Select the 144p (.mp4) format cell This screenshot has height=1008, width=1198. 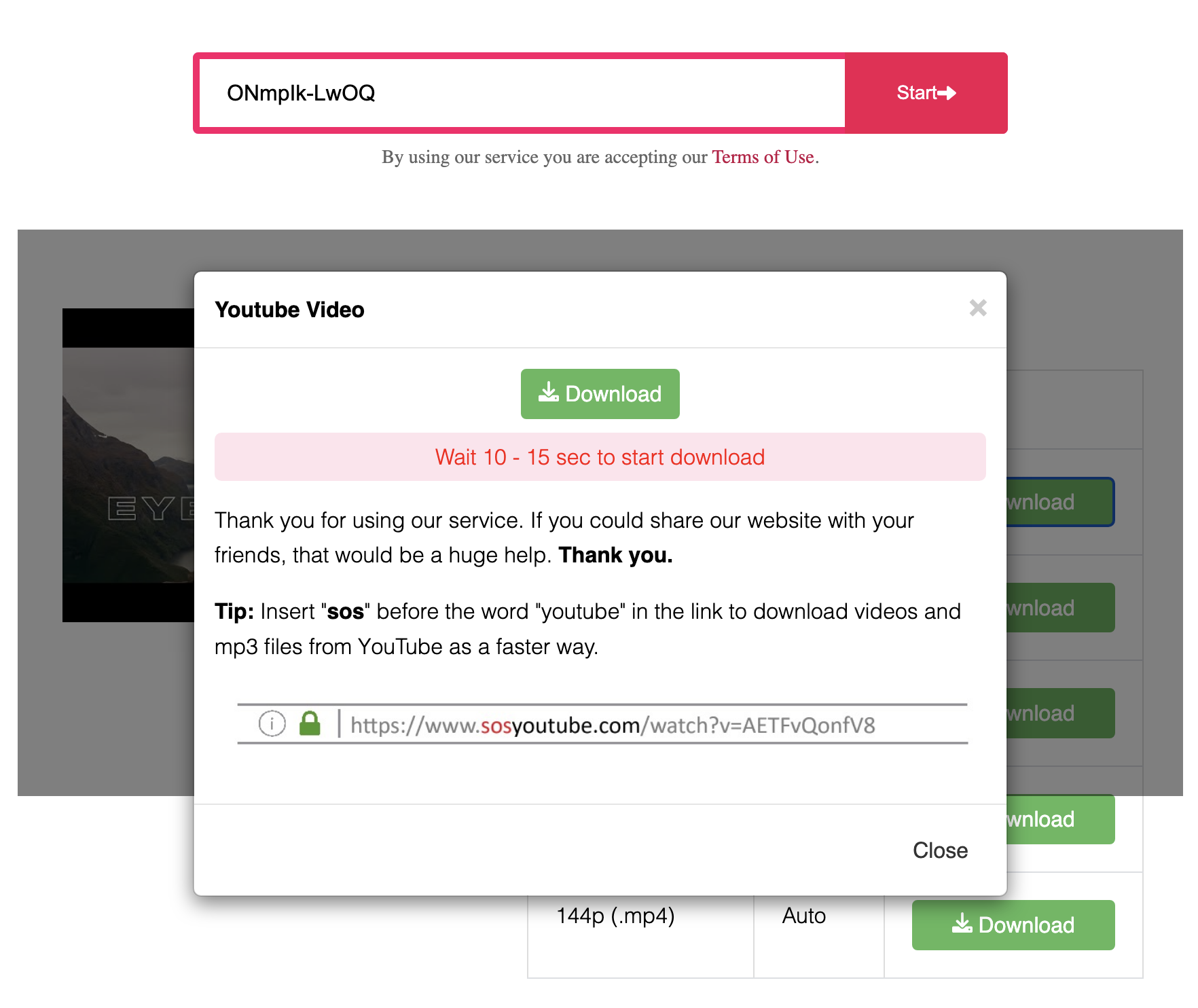coord(615,916)
